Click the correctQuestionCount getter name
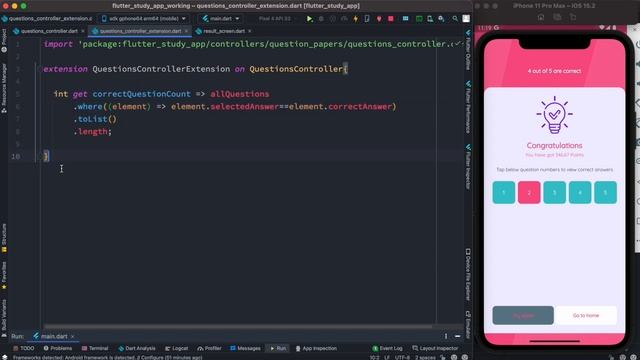640x360 pixels. pyautogui.click(x=141, y=94)
